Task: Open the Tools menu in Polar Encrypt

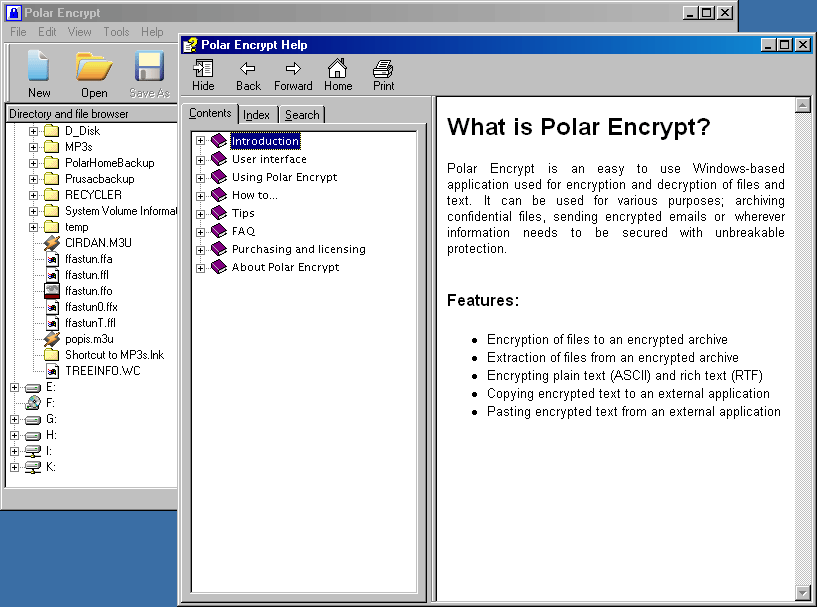Action: (x=116, y=32)
